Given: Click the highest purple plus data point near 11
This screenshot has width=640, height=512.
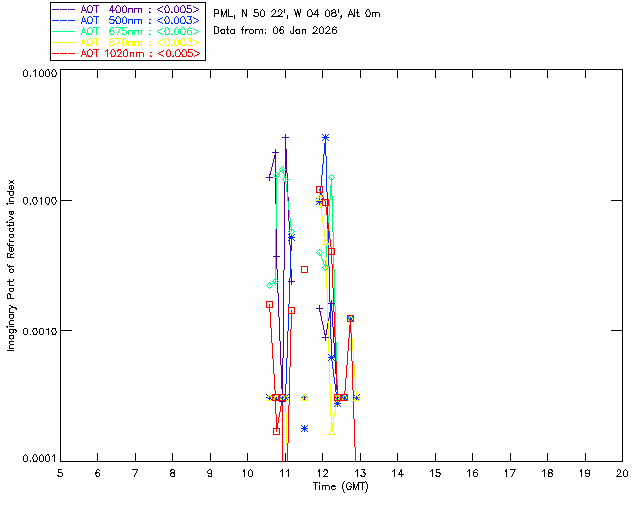Looking at the screenshot, I should 286,137.
